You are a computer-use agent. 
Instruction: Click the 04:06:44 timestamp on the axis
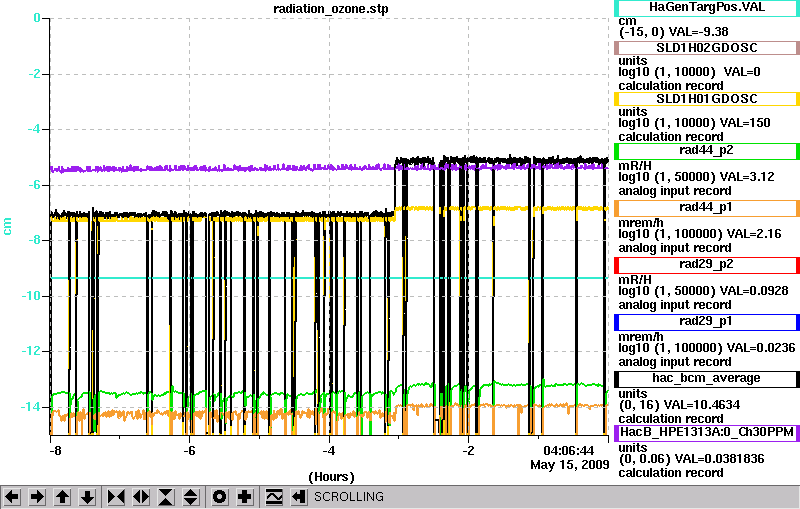tap(569, 451)
